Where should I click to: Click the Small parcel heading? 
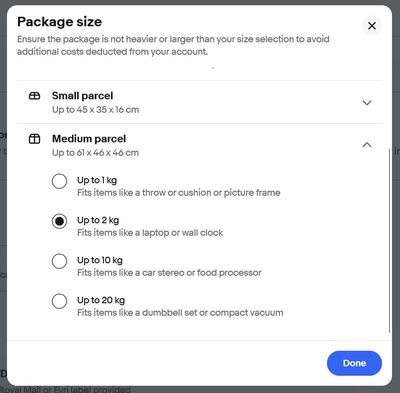point(82,96)
